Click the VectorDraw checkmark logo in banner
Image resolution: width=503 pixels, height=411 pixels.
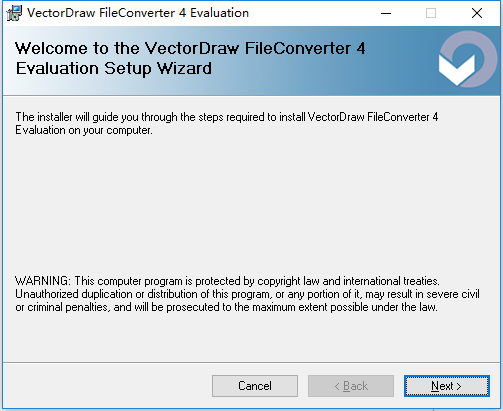[x=467, y=59]
